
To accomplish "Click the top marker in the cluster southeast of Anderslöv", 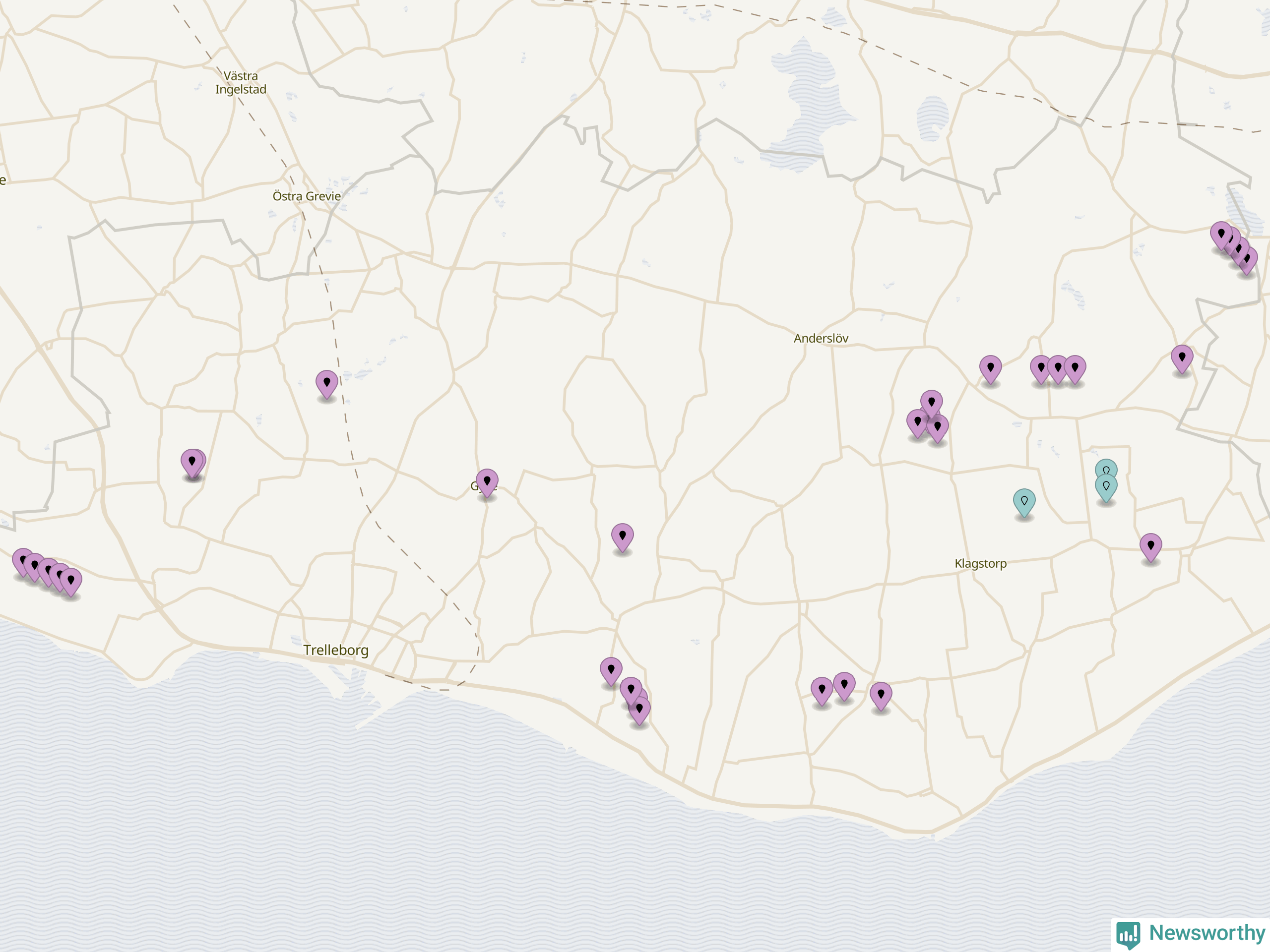I will (x=931, y=404).
